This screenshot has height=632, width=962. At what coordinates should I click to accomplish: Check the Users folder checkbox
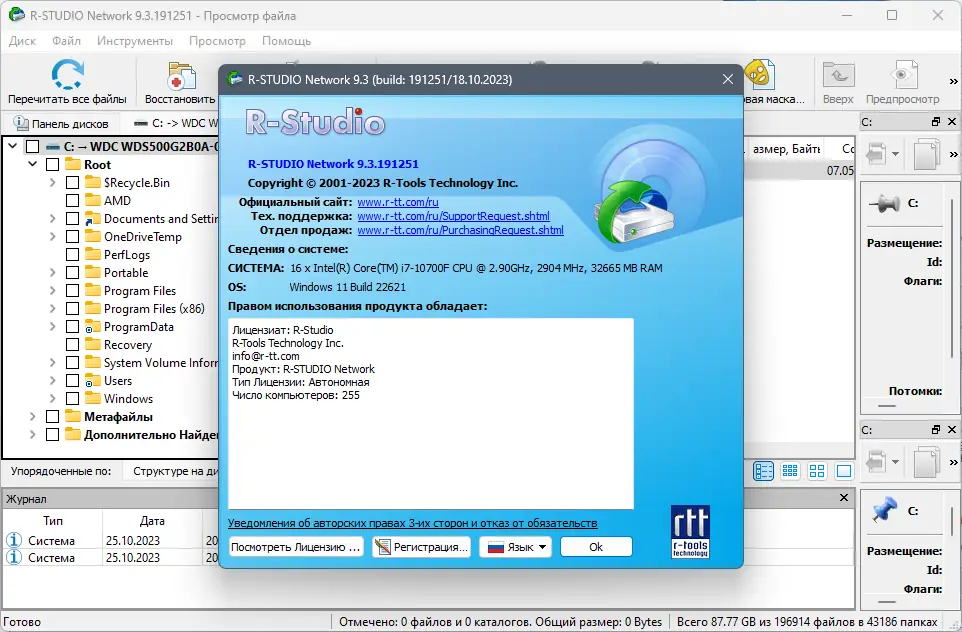pyautogui.click(x=72, y=380)
